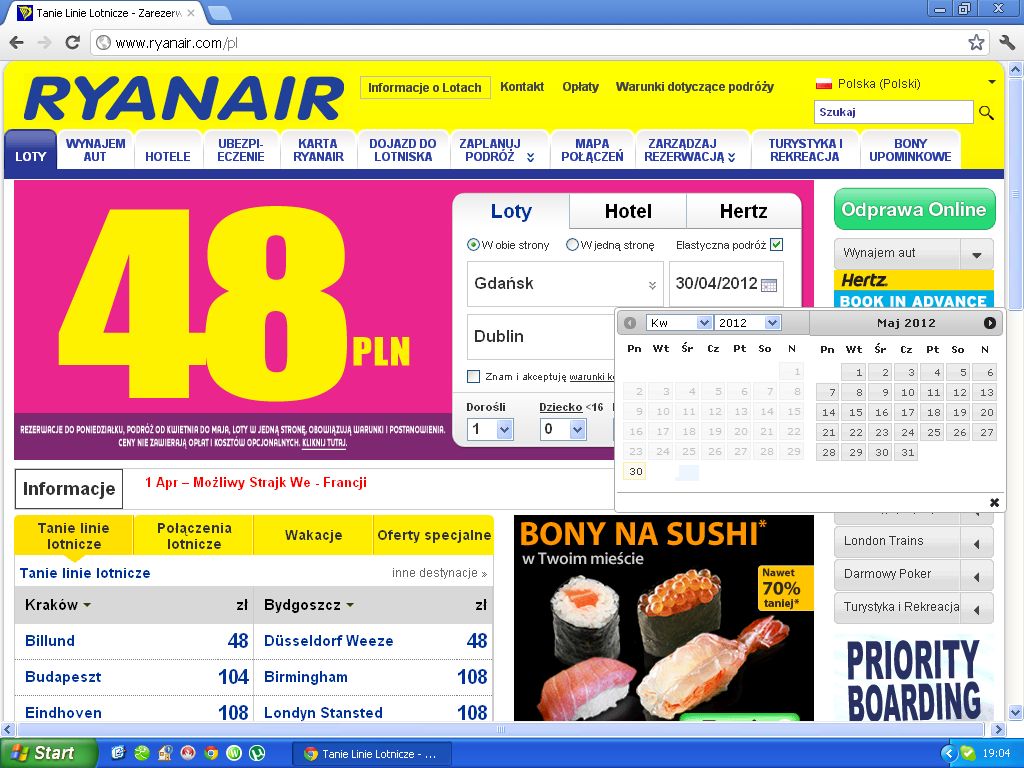Toggle the 'Elastyczna podróż' checkbox
The width and height of the screenshot is (1024, 768).
coord(776,245)
